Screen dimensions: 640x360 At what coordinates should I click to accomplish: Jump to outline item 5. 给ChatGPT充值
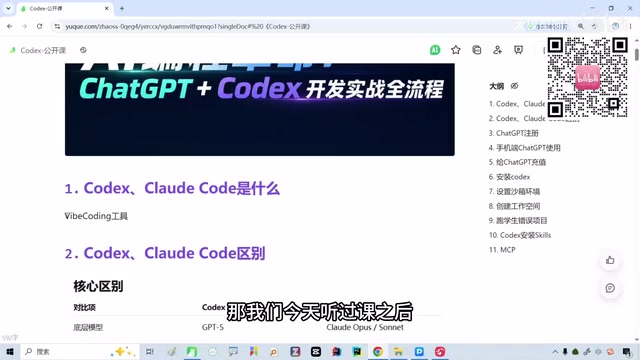(517, 162)
